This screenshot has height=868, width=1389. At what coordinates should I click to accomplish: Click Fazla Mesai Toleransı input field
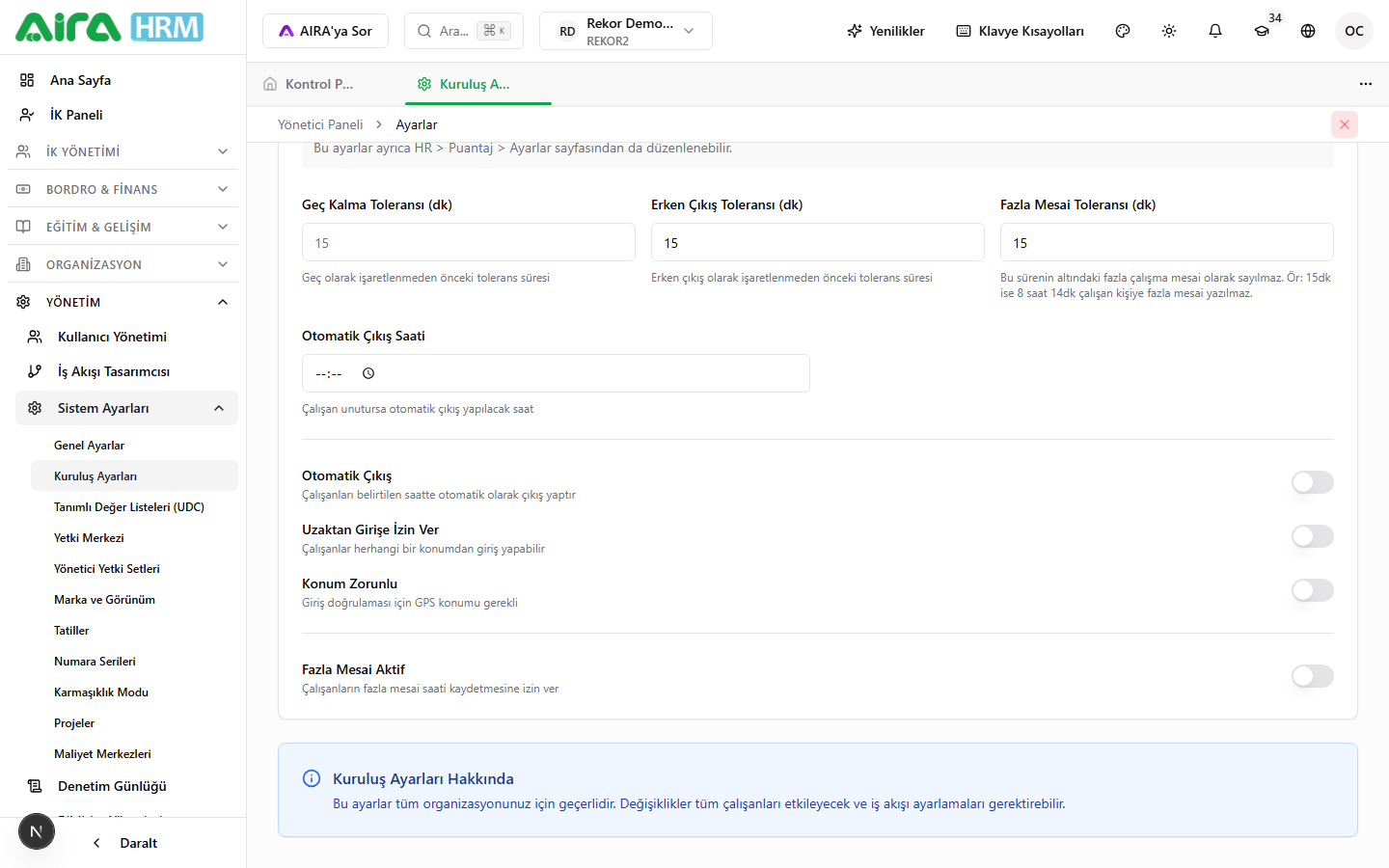(1167, 242)
